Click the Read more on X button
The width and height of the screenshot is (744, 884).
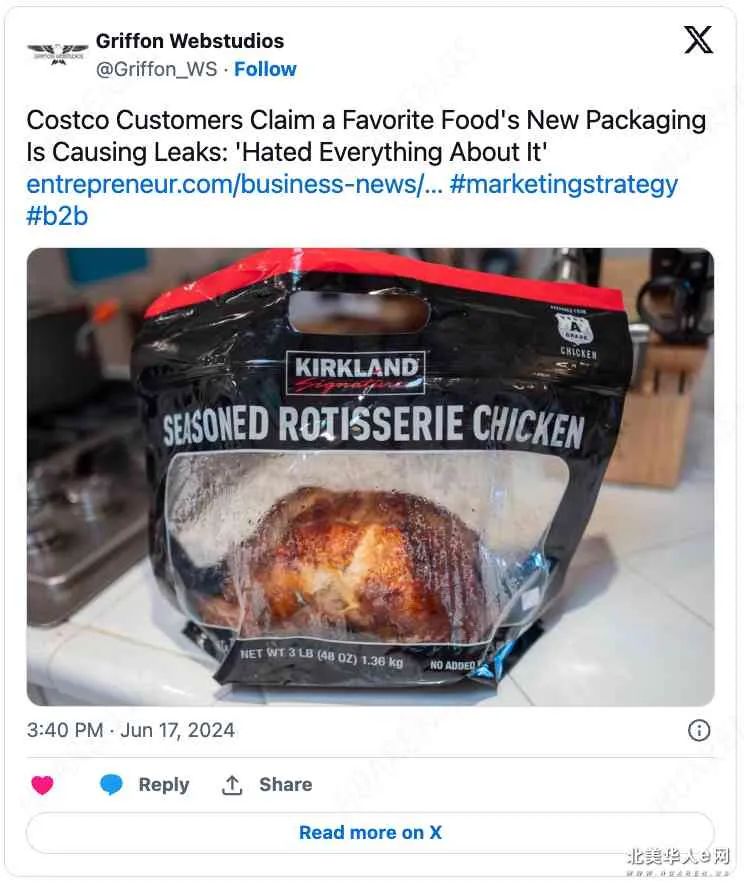coord(370,833)
